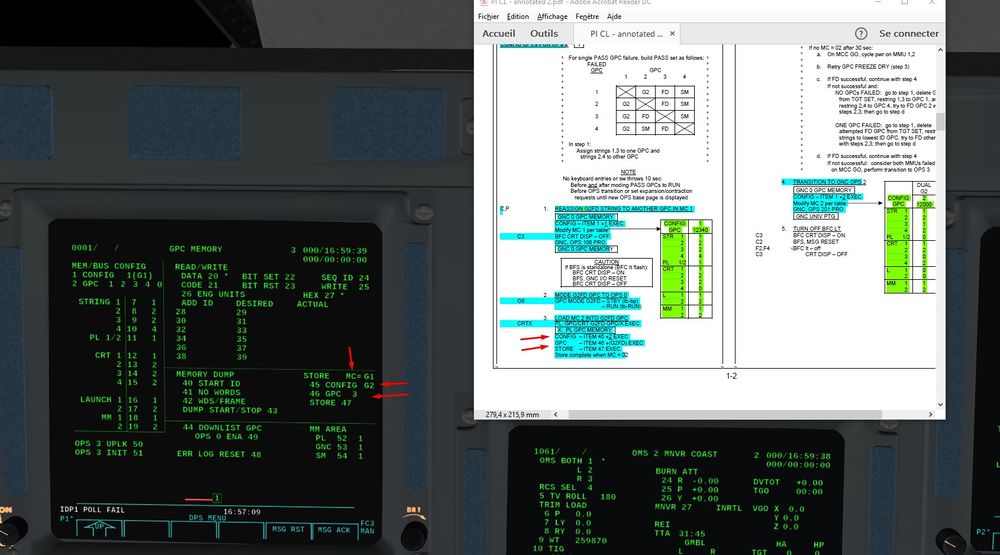This screenshot has height=555, width=1000.
Task: Open the Fenêtre menu
Action: pyautogui.click(x=587, y=17)
